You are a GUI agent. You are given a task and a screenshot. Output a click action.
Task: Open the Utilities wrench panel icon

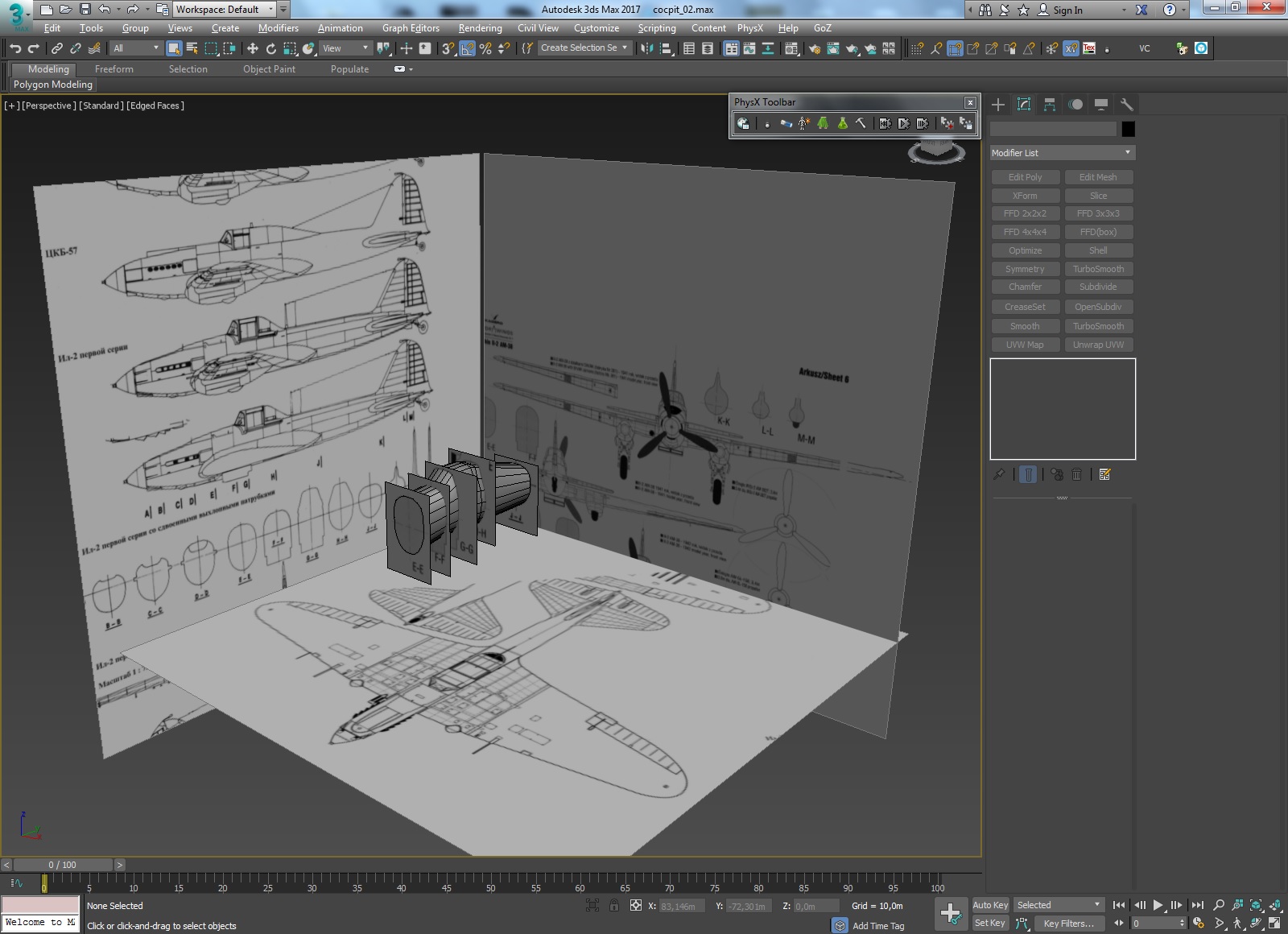(x=1126, y=105)
